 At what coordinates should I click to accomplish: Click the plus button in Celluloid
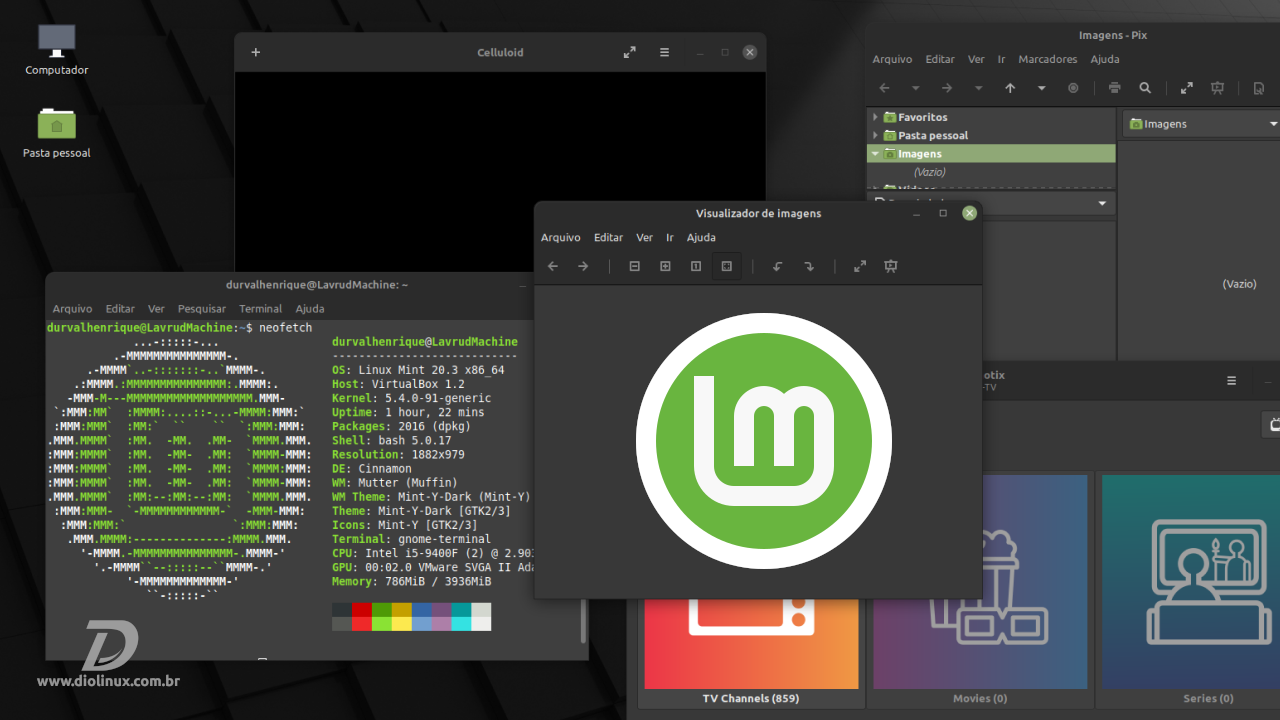[255, 52]
